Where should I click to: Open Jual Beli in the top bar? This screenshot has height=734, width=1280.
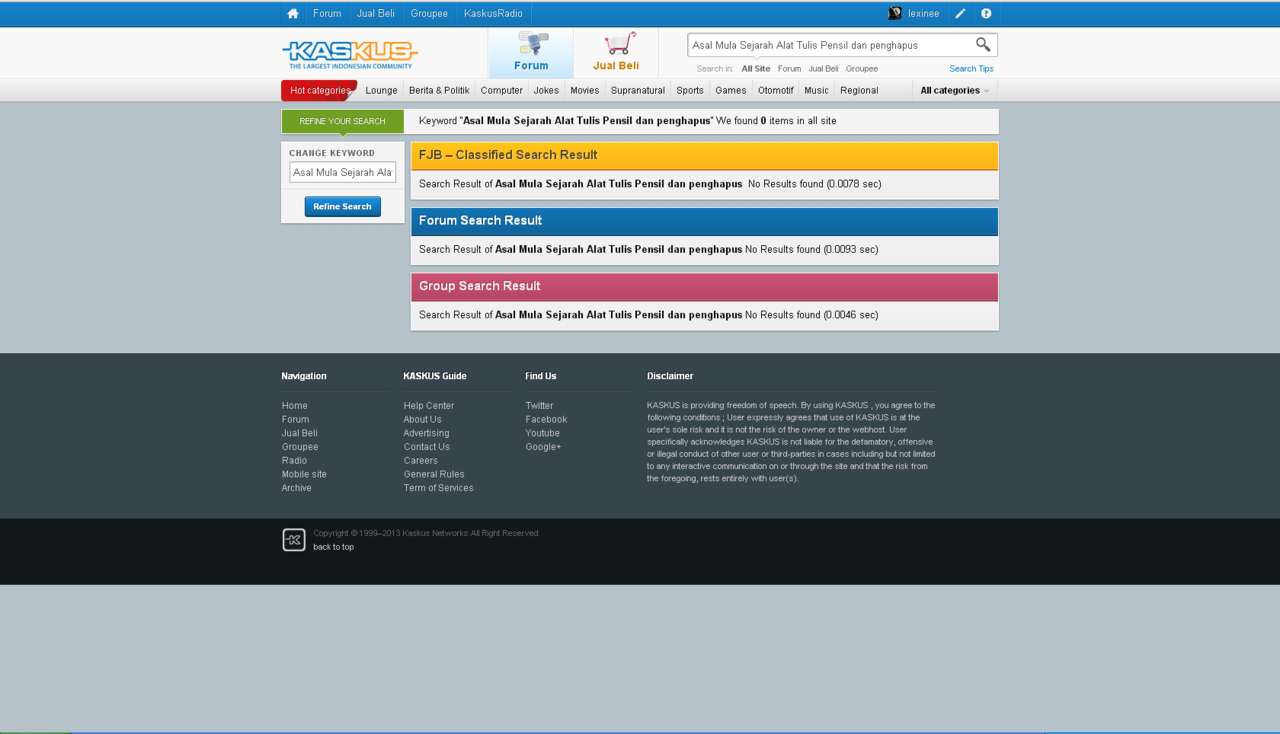pos(376,14)
